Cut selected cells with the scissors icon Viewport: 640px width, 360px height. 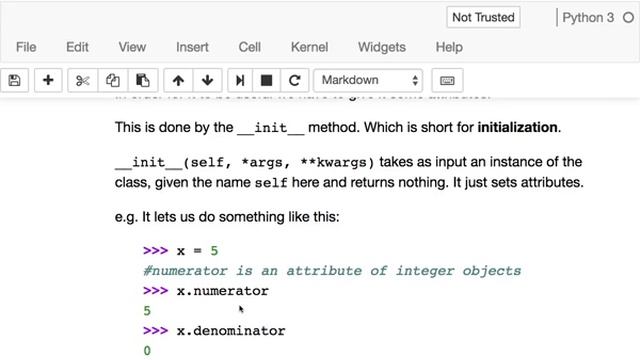82,80
